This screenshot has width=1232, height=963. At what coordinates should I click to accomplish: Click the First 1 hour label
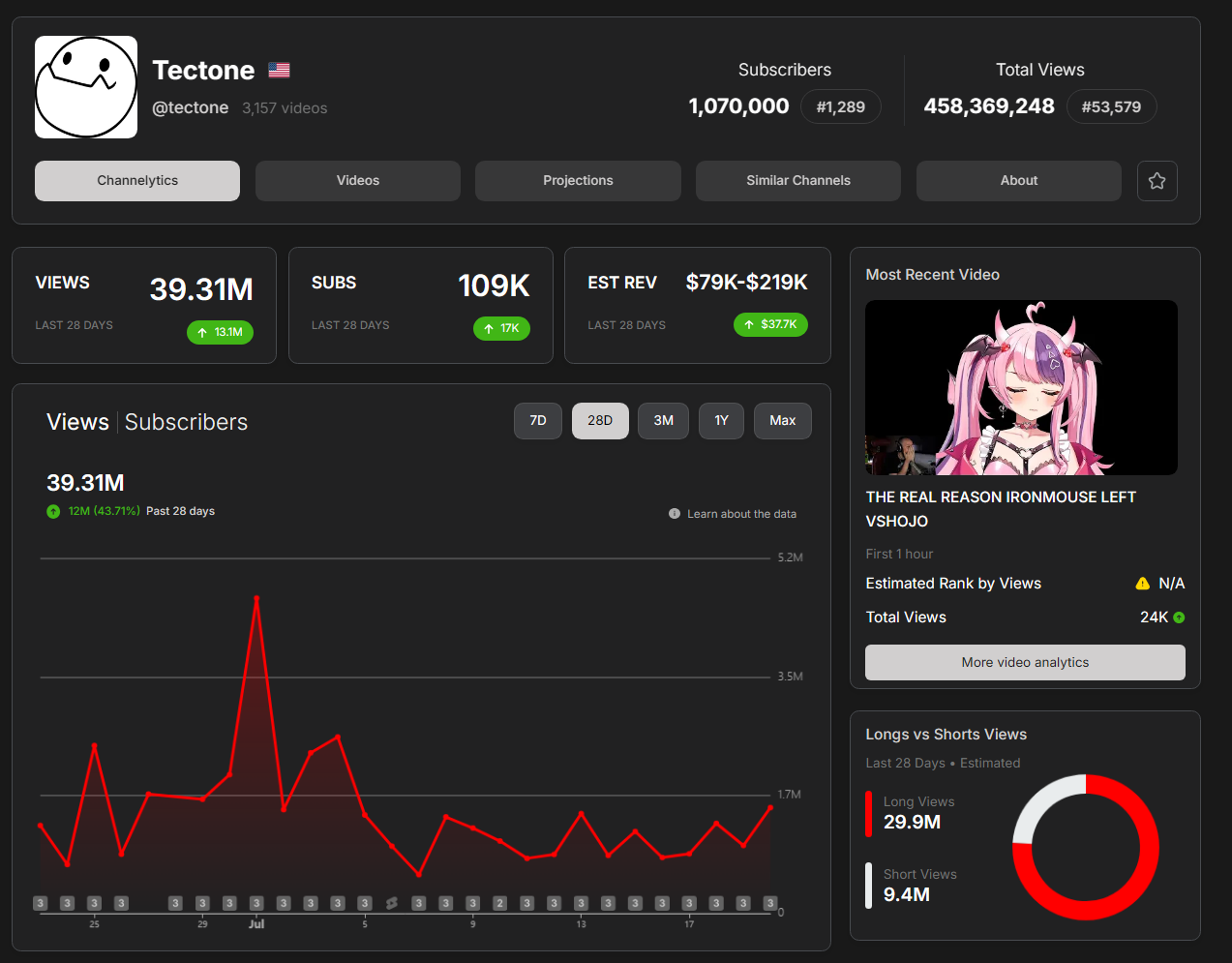click(x=899, y=555)
